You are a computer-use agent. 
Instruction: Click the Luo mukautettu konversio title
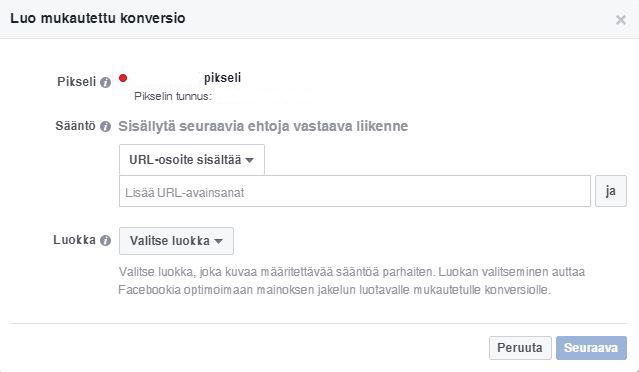tap(98, 18)
